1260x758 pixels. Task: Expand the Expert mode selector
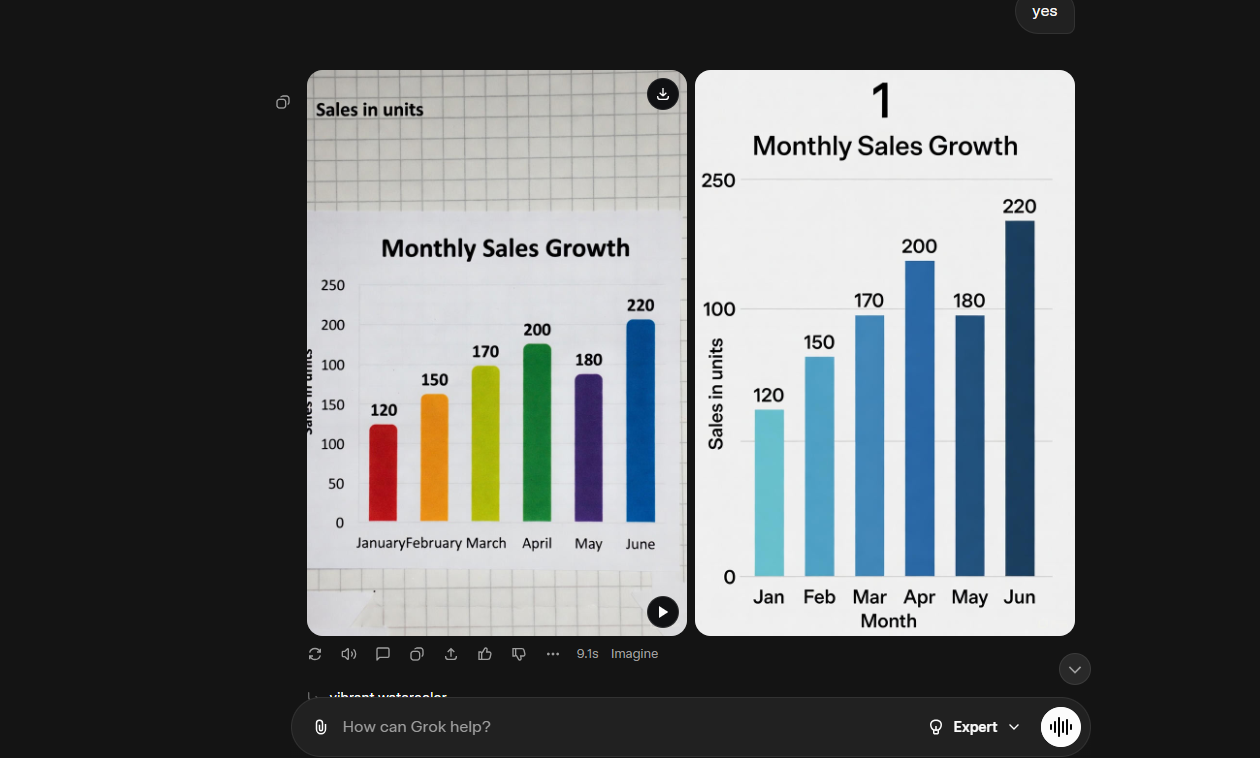coord(1015,727)
